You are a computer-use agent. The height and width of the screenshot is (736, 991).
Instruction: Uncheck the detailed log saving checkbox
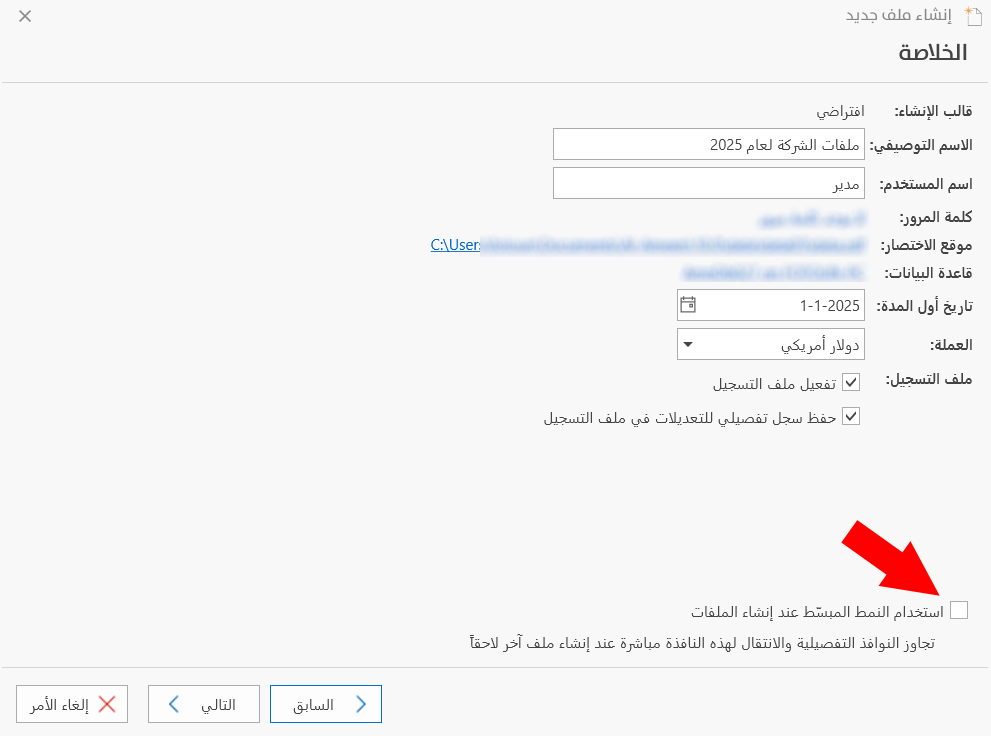pos(851,416)
